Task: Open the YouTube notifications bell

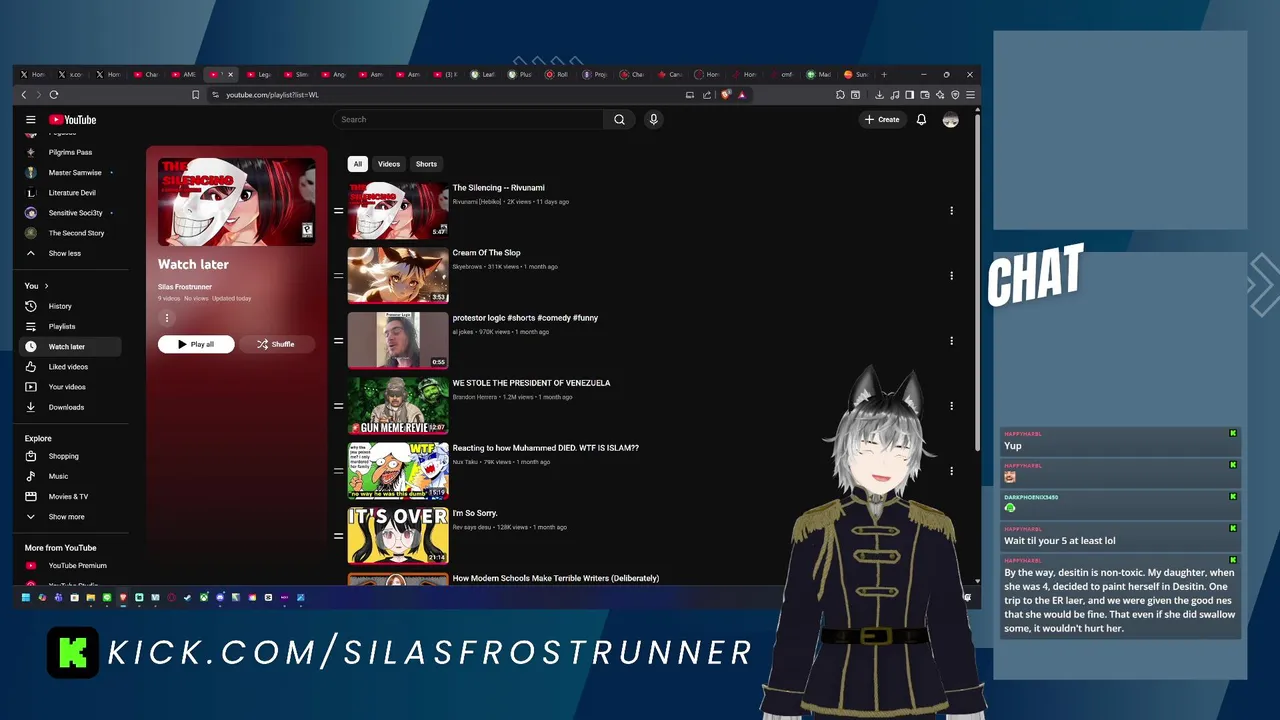Action: pos(921,119)
